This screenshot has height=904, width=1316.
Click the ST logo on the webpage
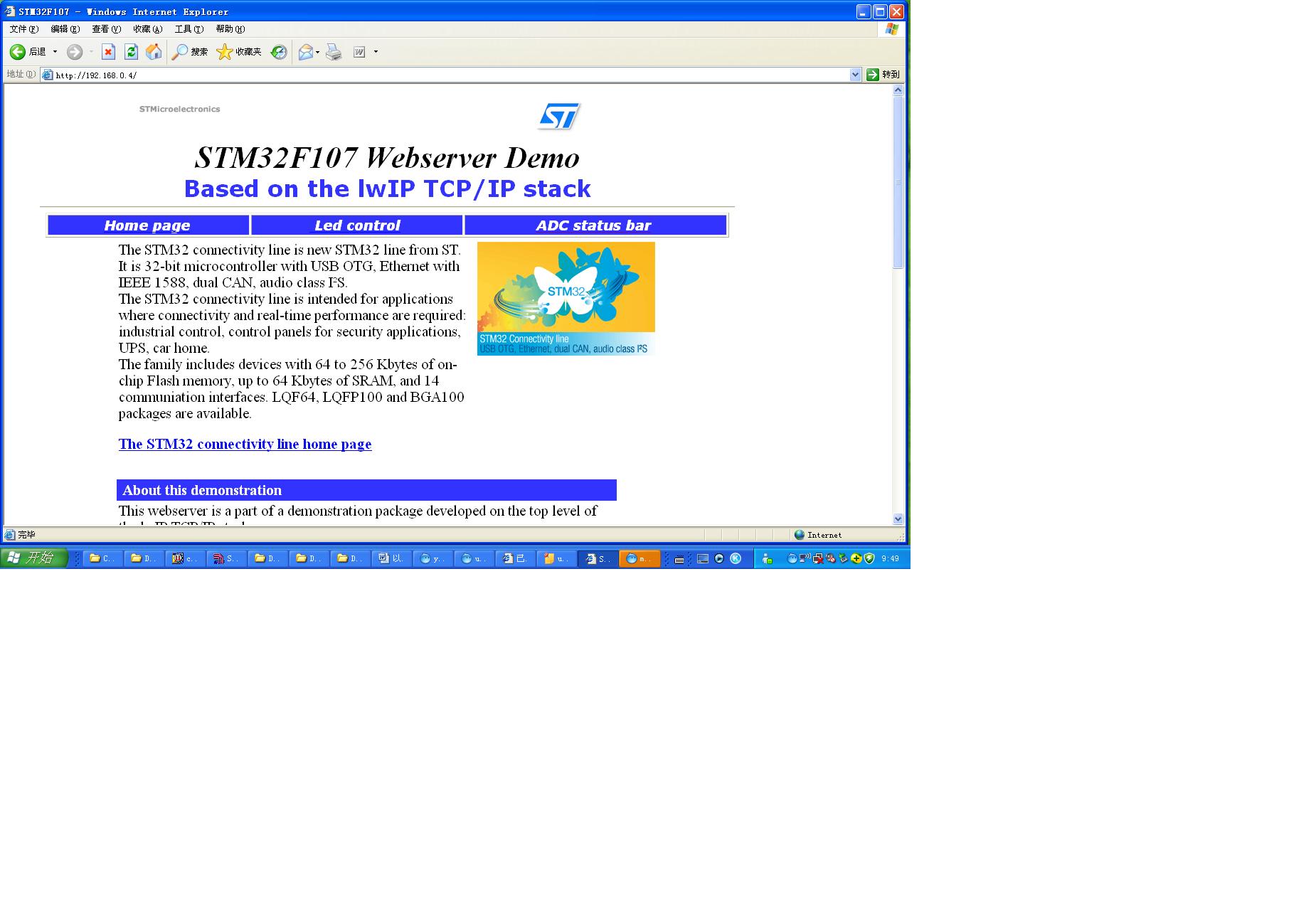[559, 116]
